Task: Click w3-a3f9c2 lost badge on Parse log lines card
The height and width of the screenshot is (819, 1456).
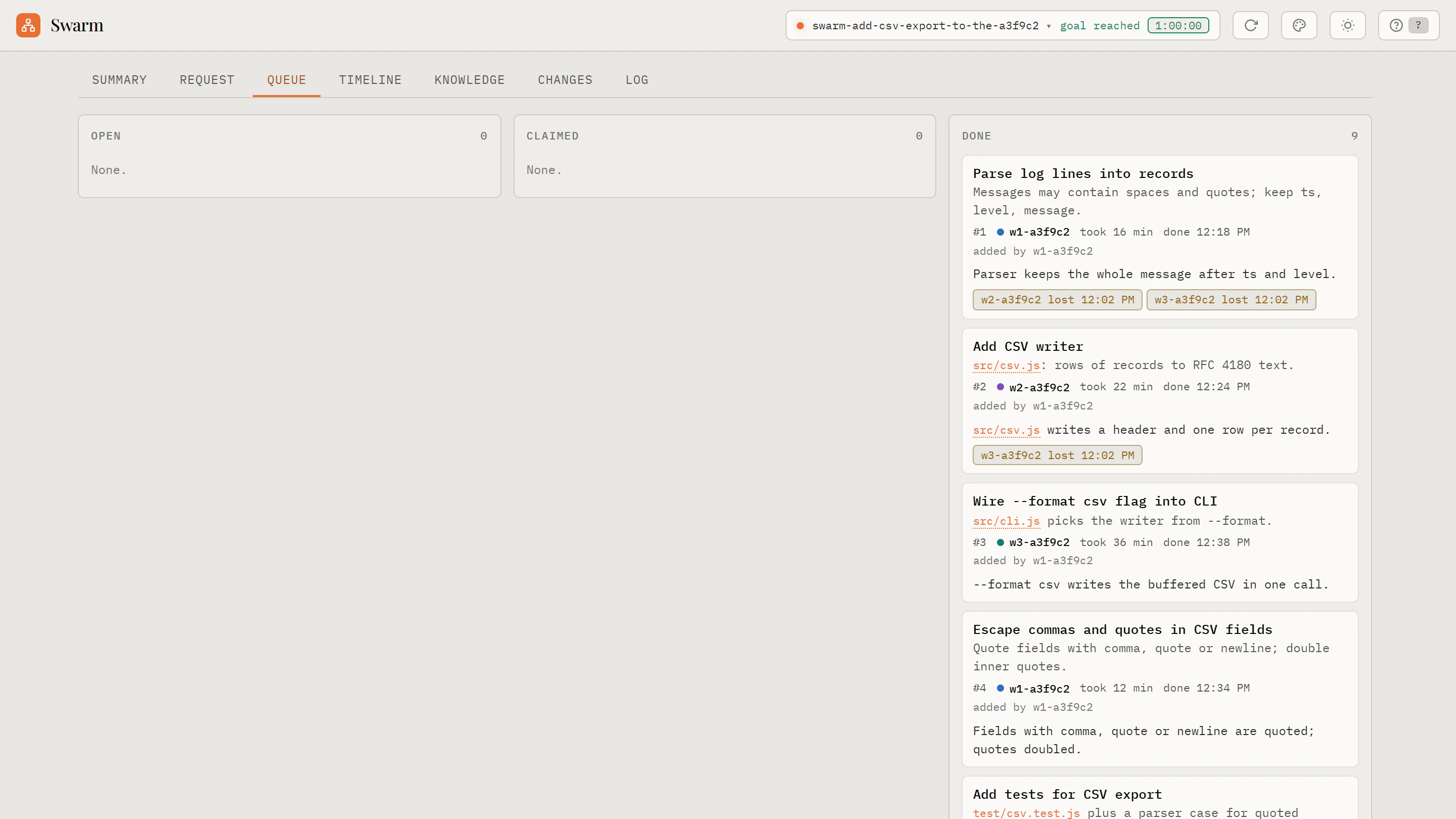Action: click(1231, 300)
